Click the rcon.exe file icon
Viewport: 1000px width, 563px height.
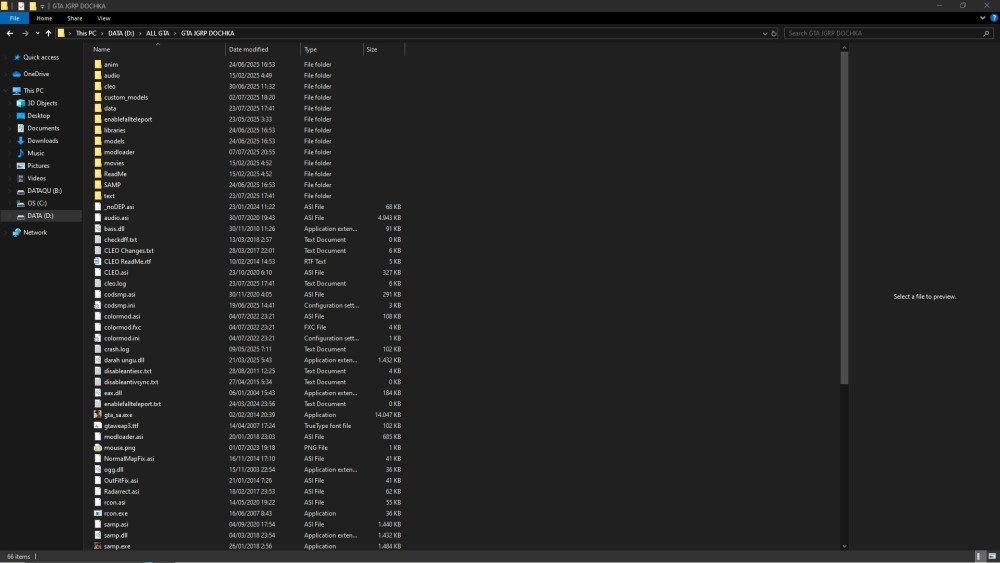pos(98,513)
